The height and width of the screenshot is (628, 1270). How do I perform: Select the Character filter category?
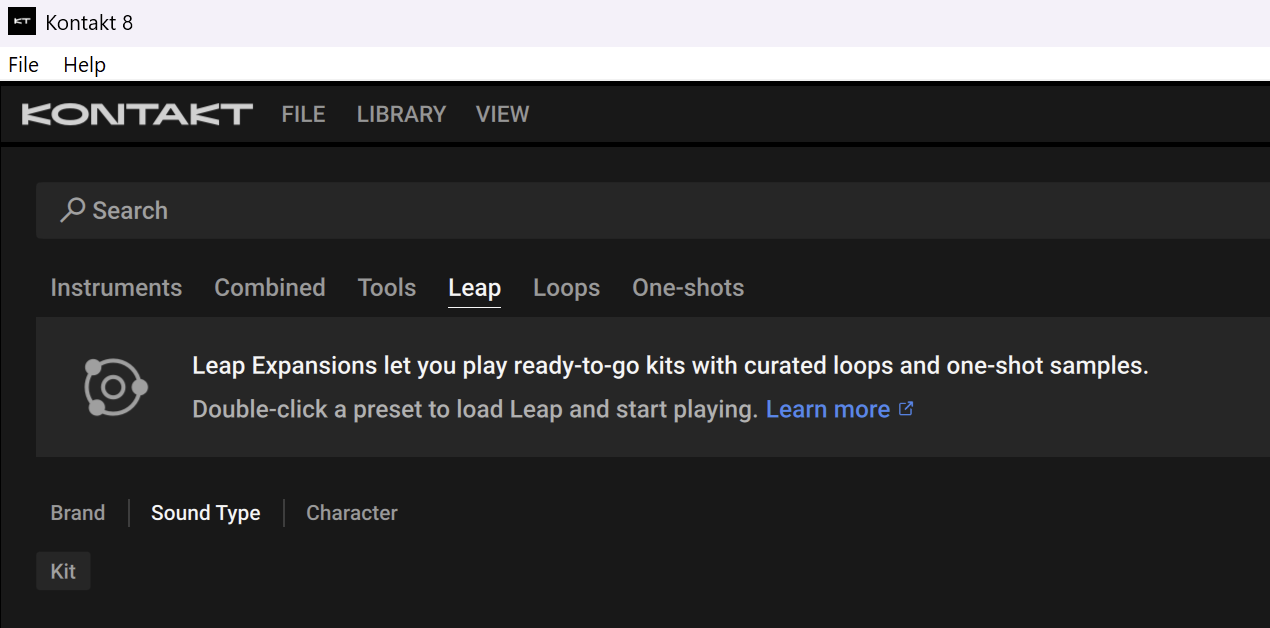click(352, 513)
